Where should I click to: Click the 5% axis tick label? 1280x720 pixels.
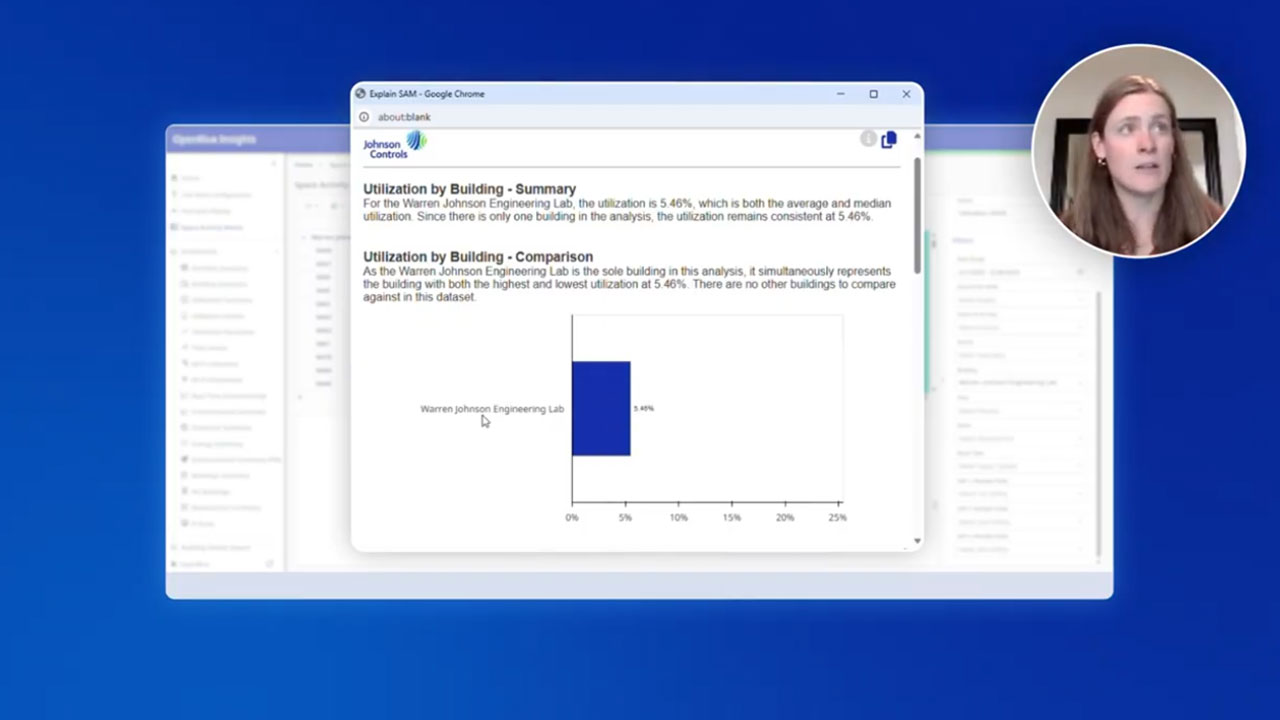pos(625,518)
